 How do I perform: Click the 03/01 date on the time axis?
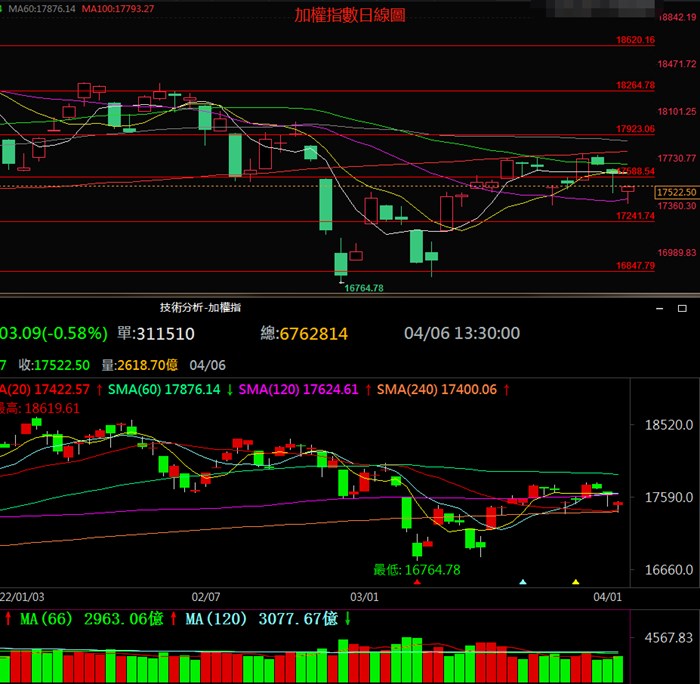[x=365, y=595]
